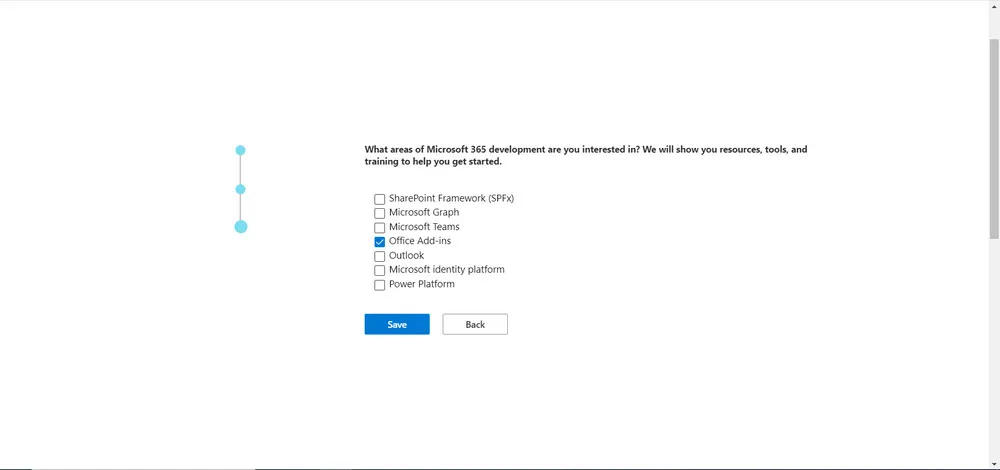The height and width of the screenshot is (470, 1000).
Task: Click the first step dot in progress indicator
Action: [x=240, y=150]
